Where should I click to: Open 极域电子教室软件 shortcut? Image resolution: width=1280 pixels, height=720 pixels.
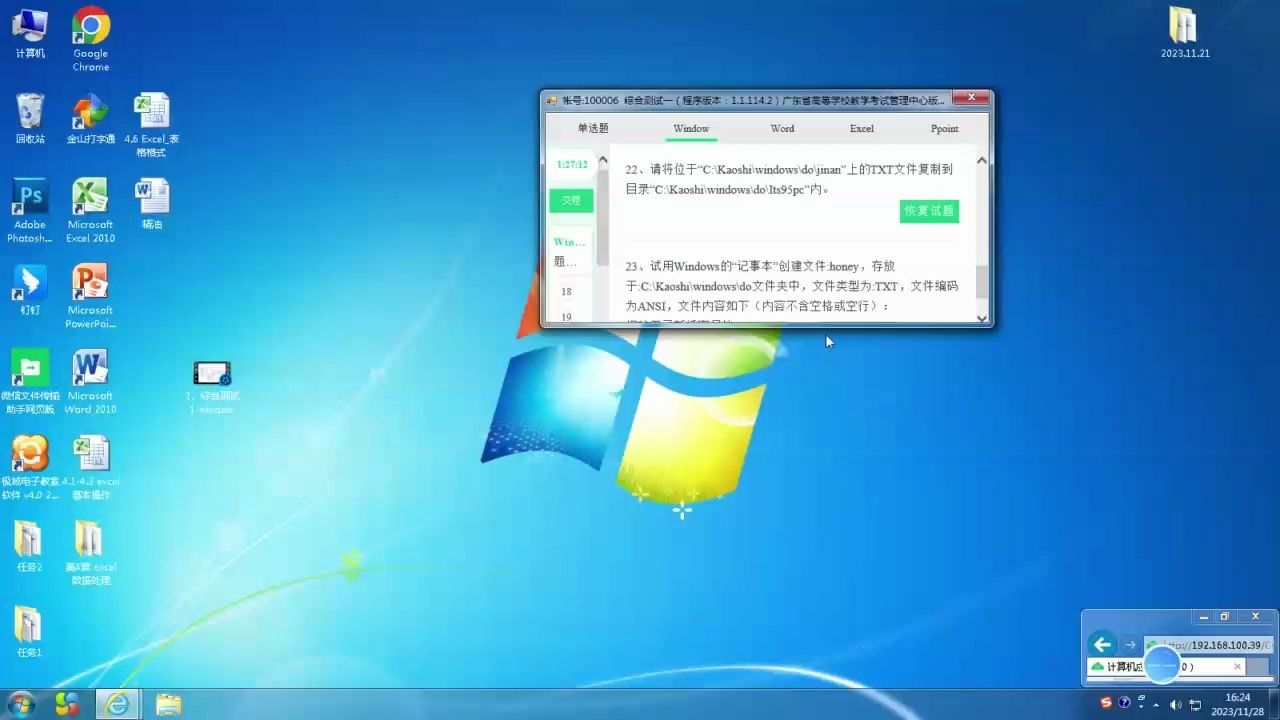coord(30,468)
